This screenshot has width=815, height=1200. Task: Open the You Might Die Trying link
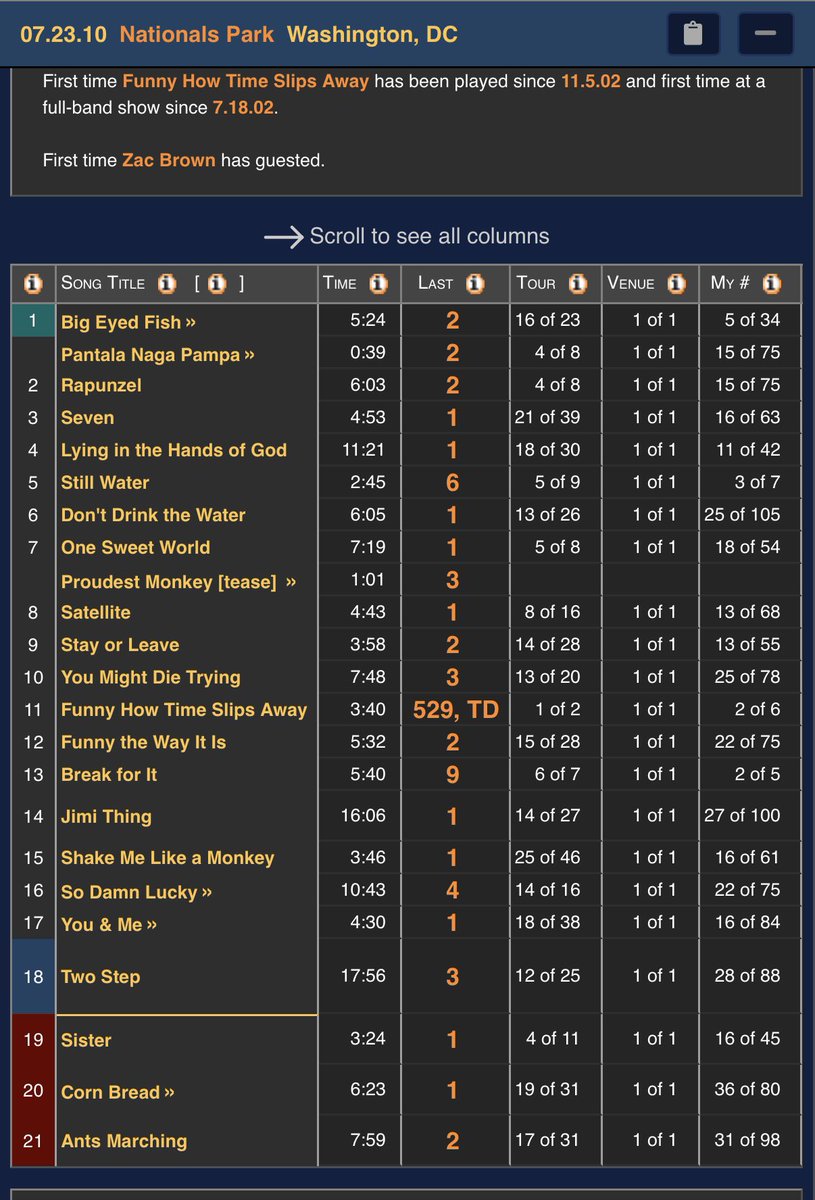151,677
